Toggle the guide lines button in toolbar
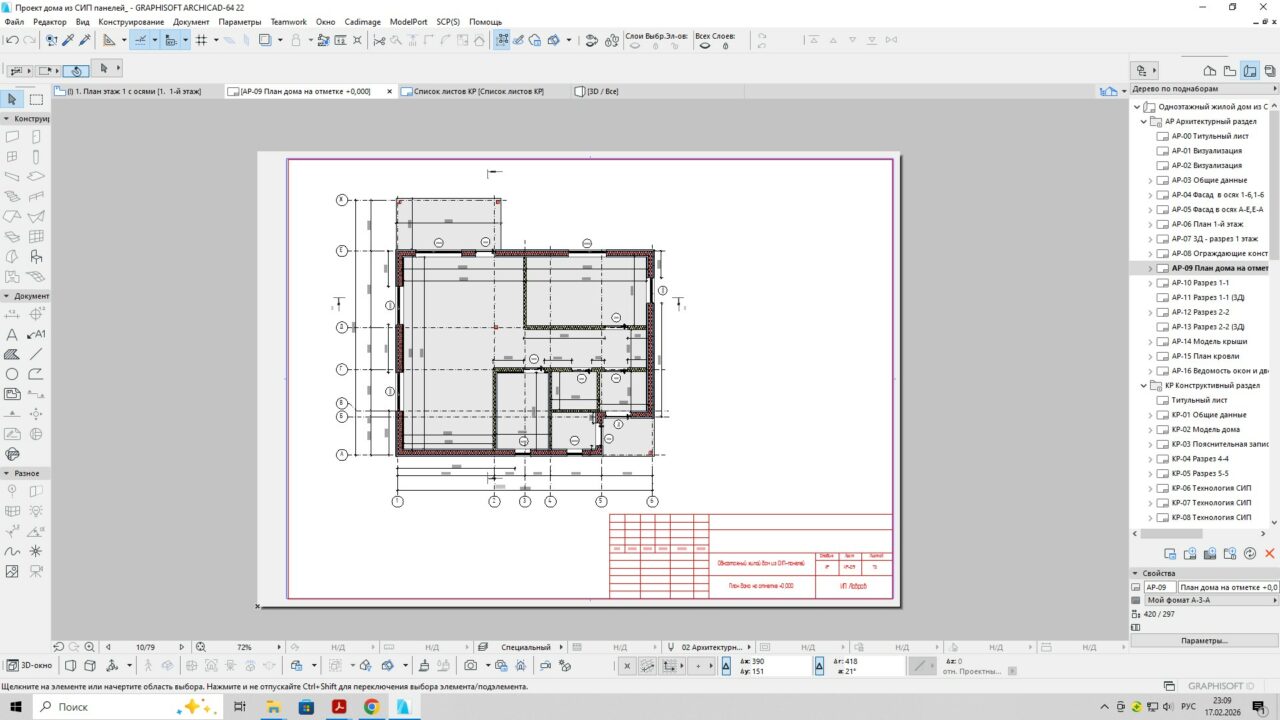Viewport: 1280px width, 720px height. 140,40
